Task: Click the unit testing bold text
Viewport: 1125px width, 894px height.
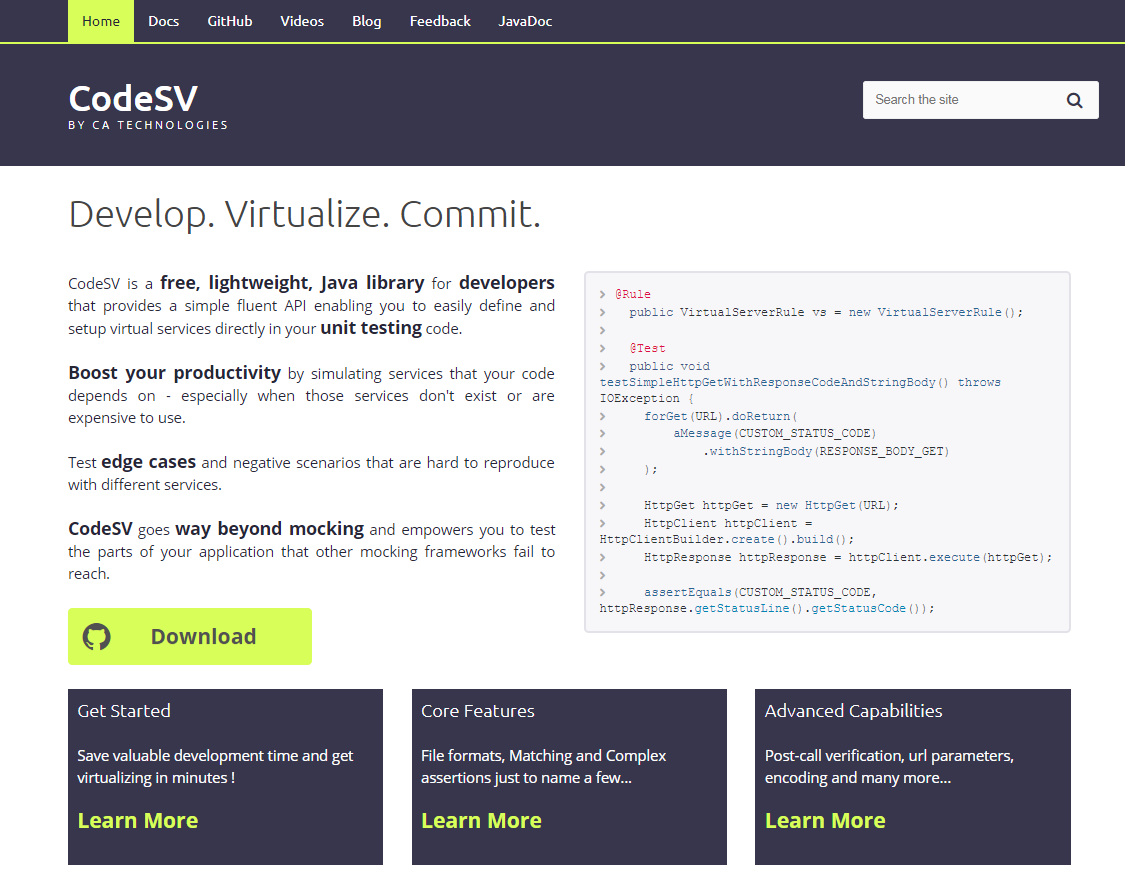Action: pyautogui.click(x=371, y=328)
